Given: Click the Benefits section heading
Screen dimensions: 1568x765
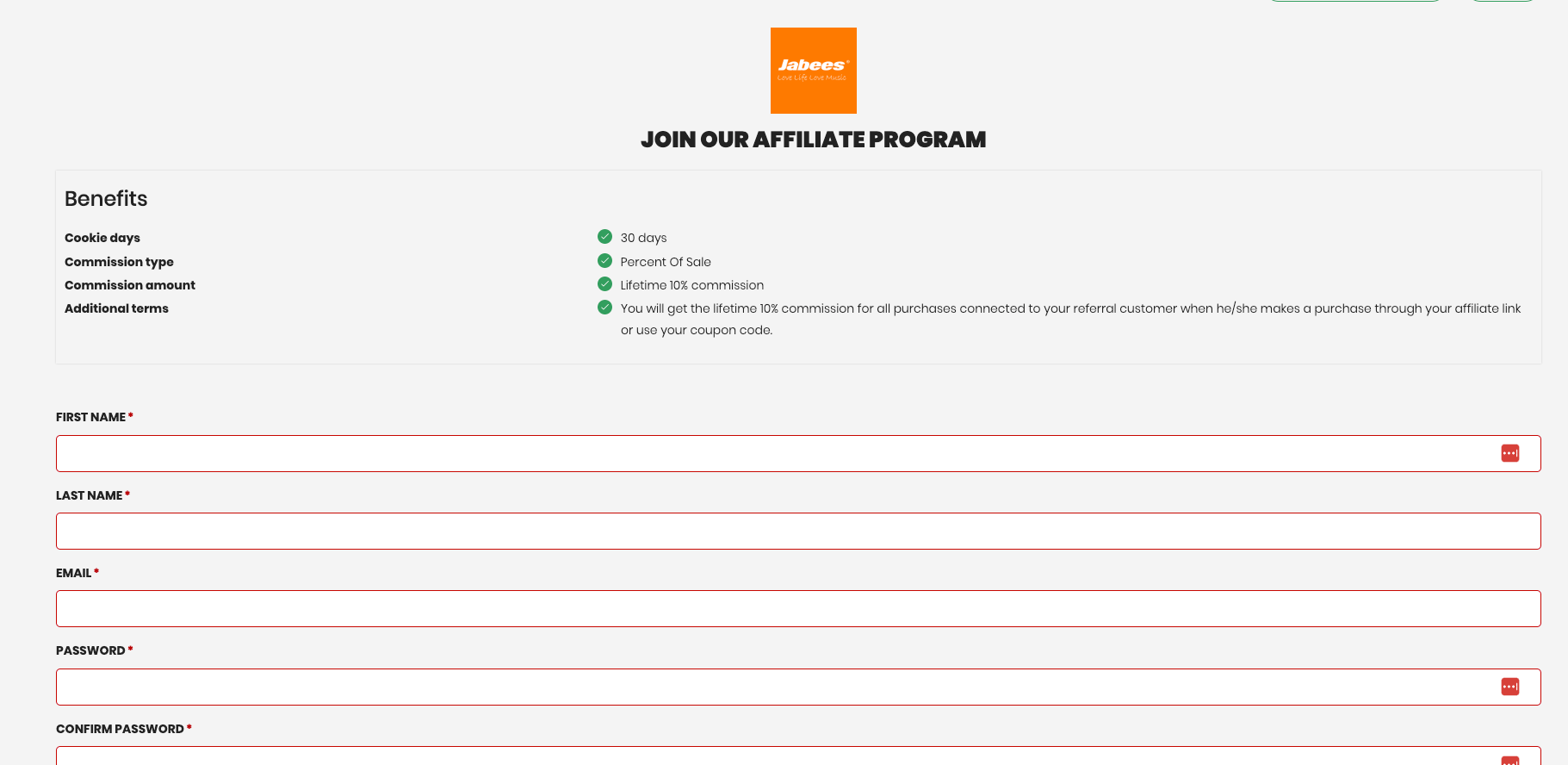Looking at the screenshot, I should [x=106, y=199].
